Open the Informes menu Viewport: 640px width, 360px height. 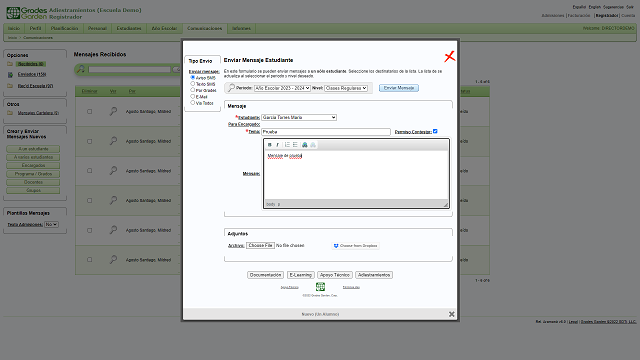[x=241, y=28]
